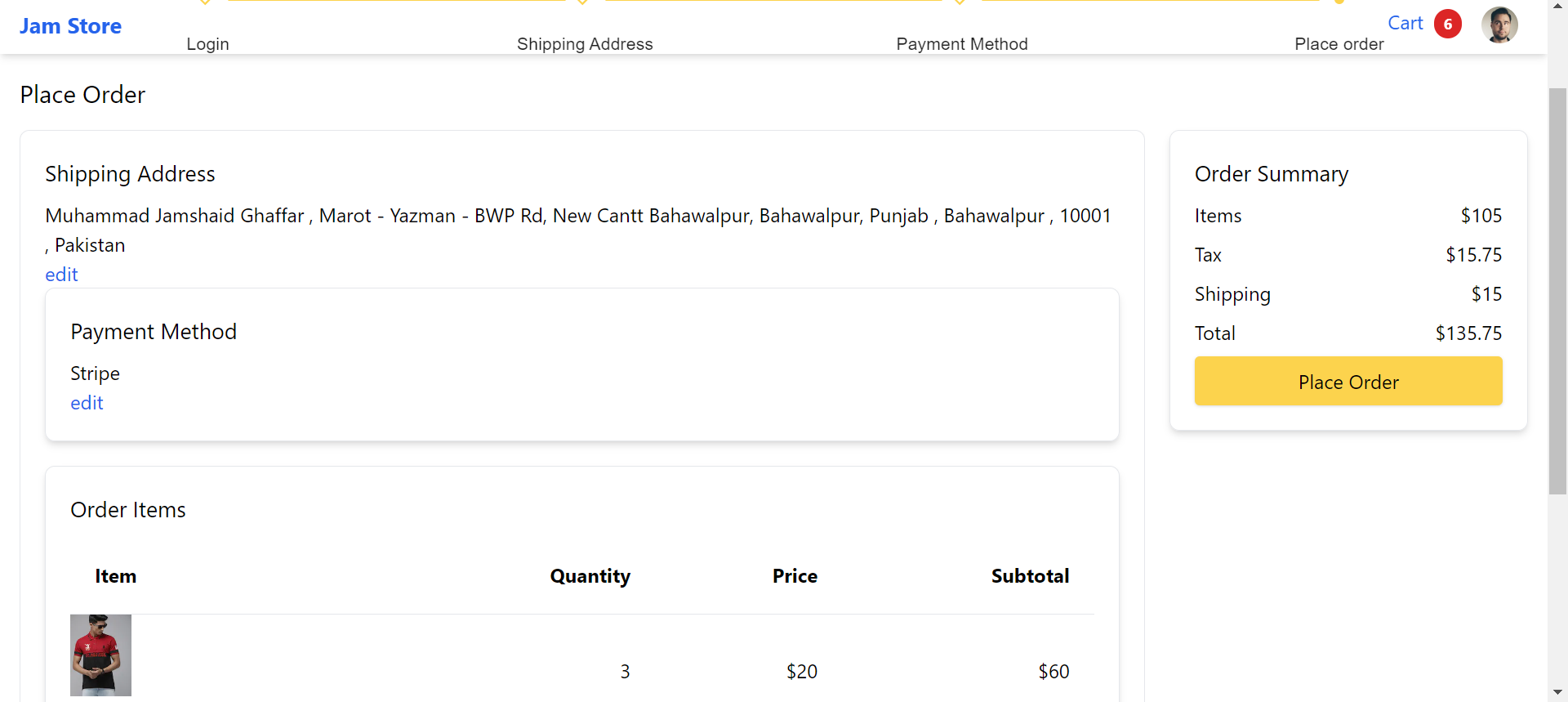The height and width of the screenshot is (702, 1568).
Task: Click the Order Summary Total row
Action: [1347, 333]
